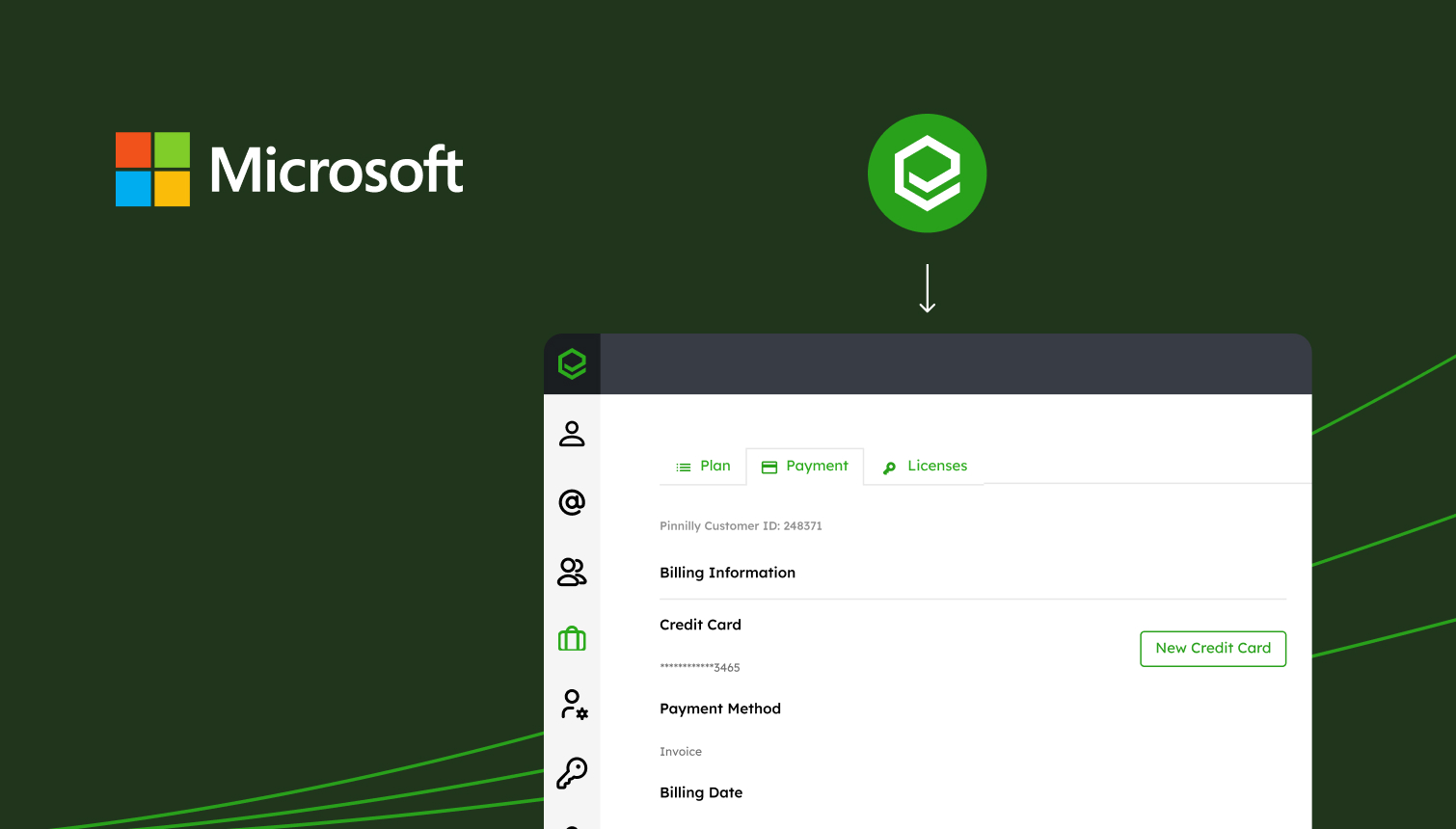The image size is (1456, 829).
Task: Click the Pinnilly Customer ID: 248371 text
Action: coord(741,526)
